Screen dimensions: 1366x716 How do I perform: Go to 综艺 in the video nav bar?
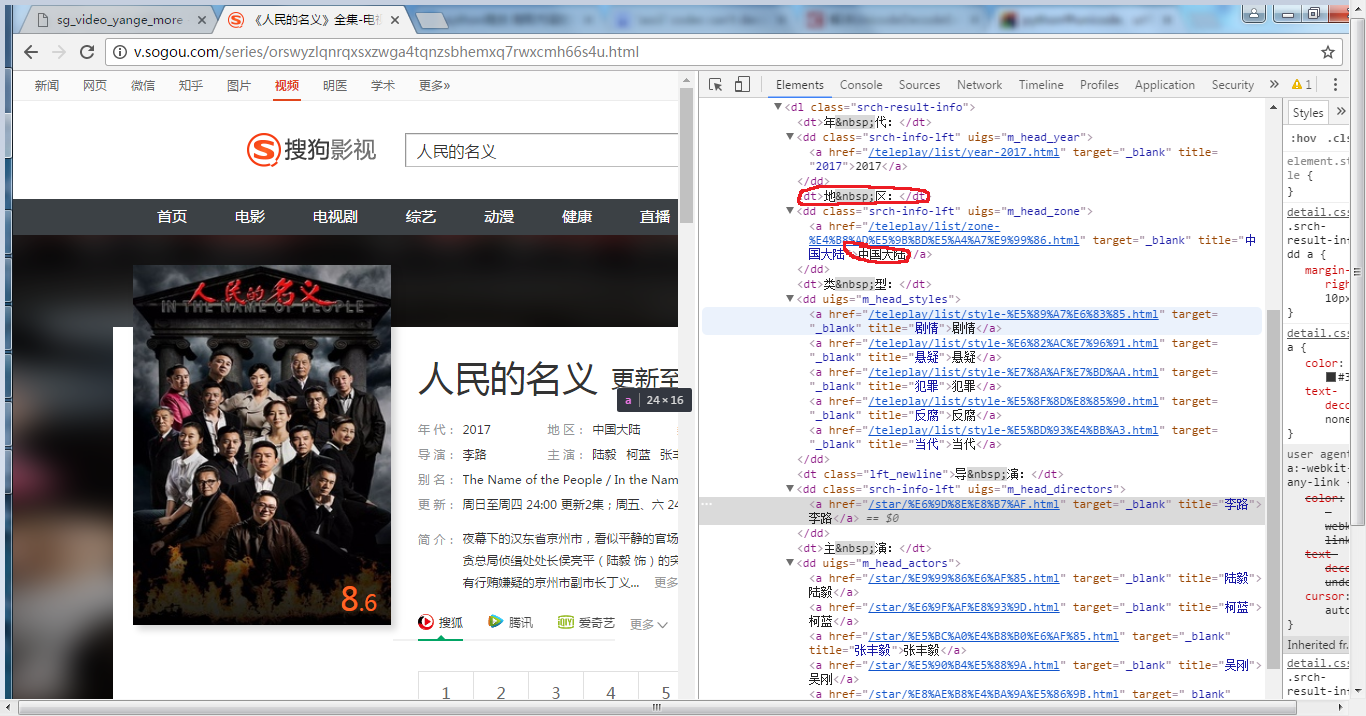(421, 217)
